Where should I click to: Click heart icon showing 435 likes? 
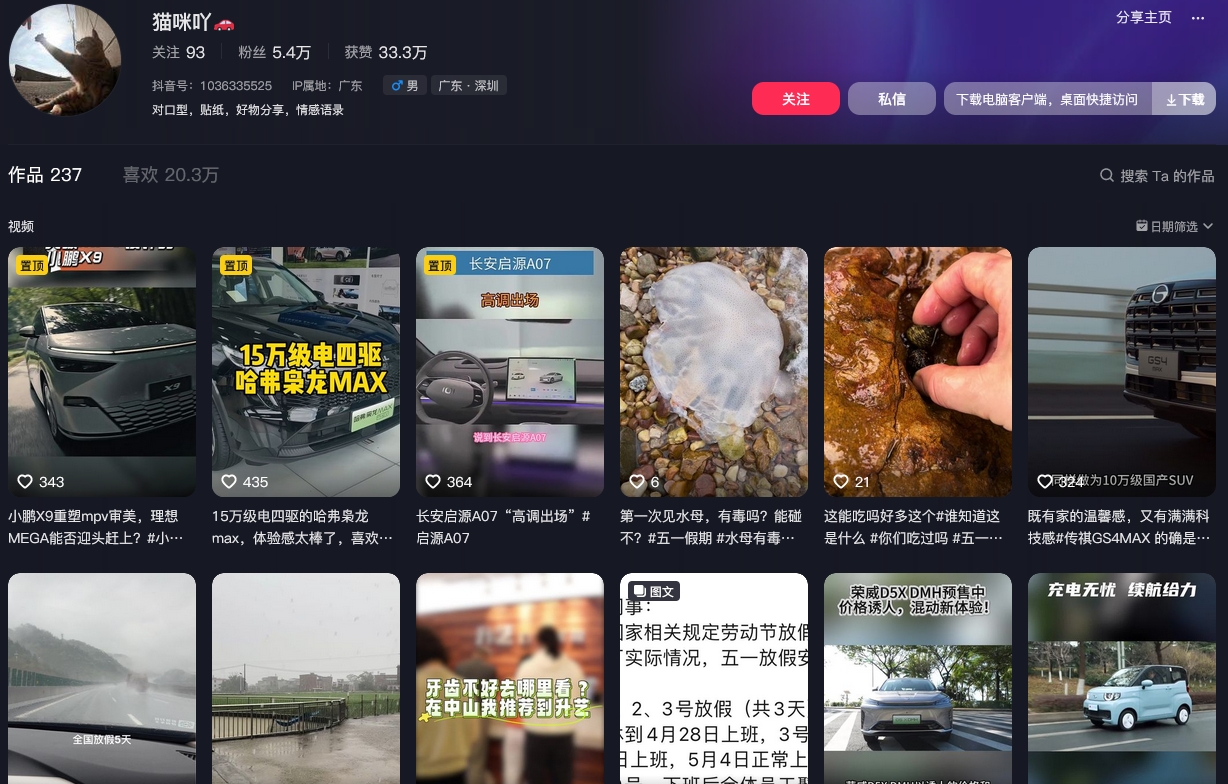click(230, 482)
